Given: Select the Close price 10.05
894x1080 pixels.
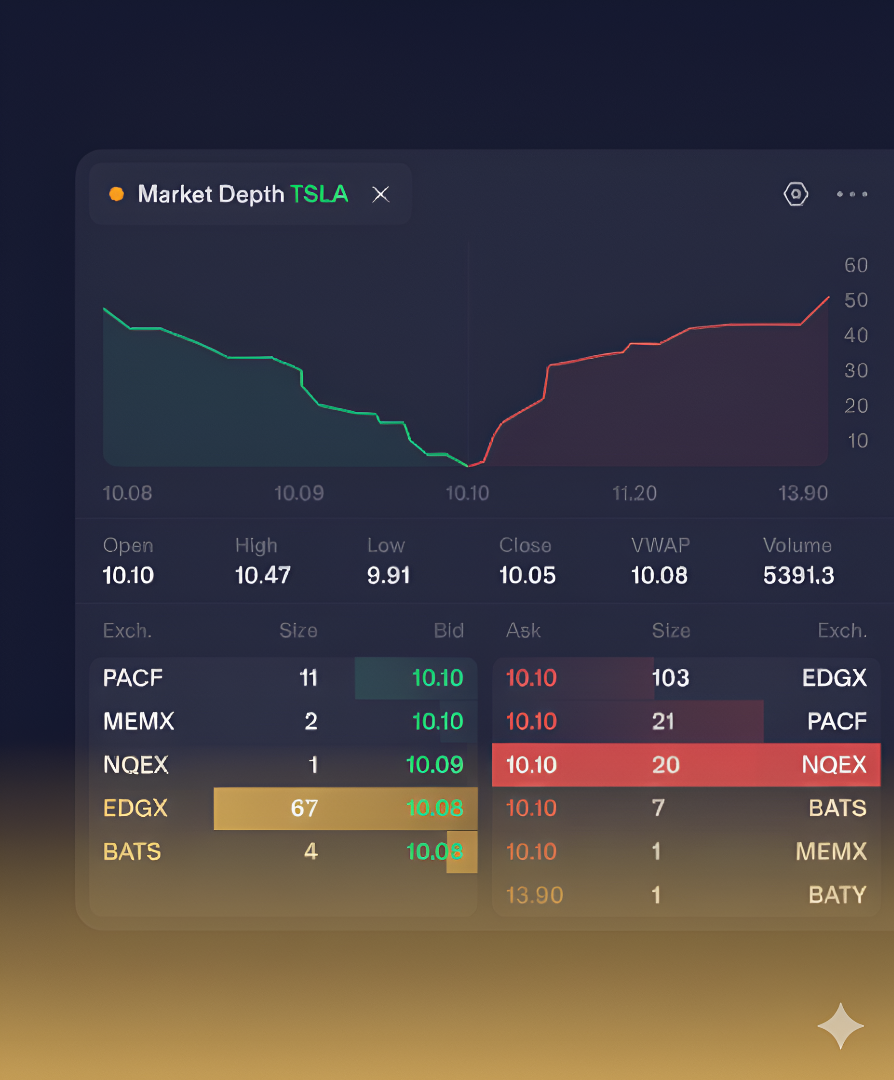Looking at the screenshot, I should (525, 575).
